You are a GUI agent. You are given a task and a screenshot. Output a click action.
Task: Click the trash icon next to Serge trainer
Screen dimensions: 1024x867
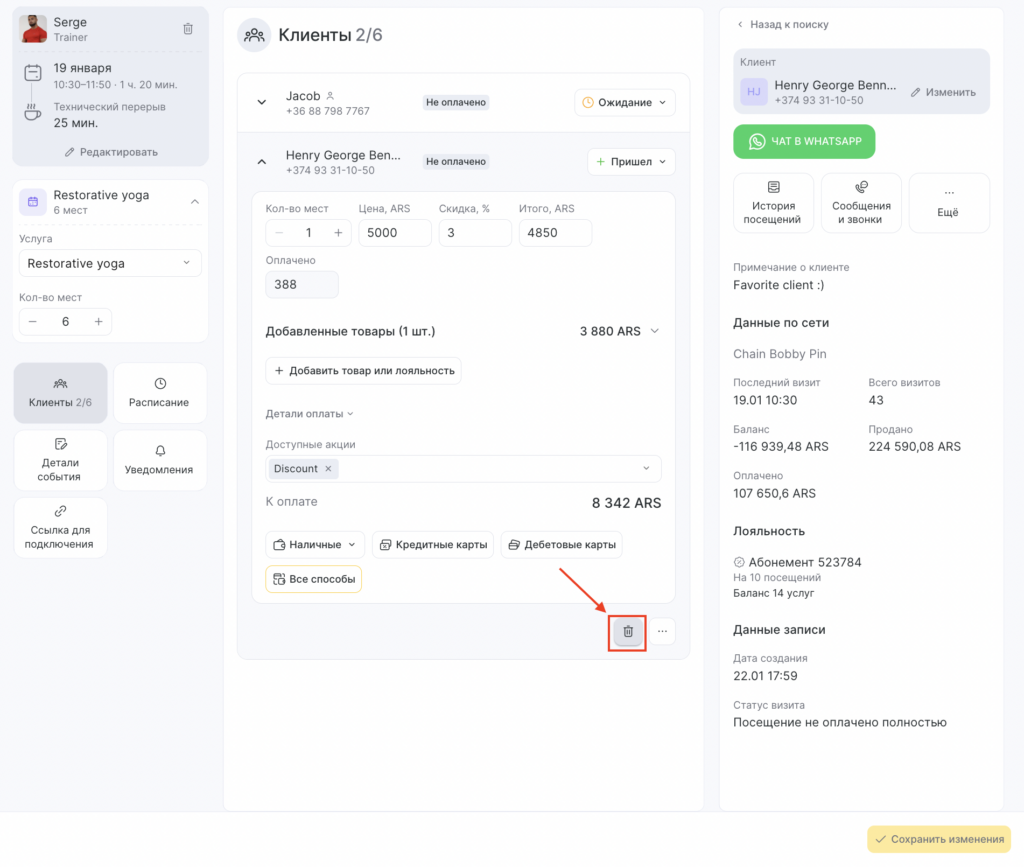tap(188, 29)
